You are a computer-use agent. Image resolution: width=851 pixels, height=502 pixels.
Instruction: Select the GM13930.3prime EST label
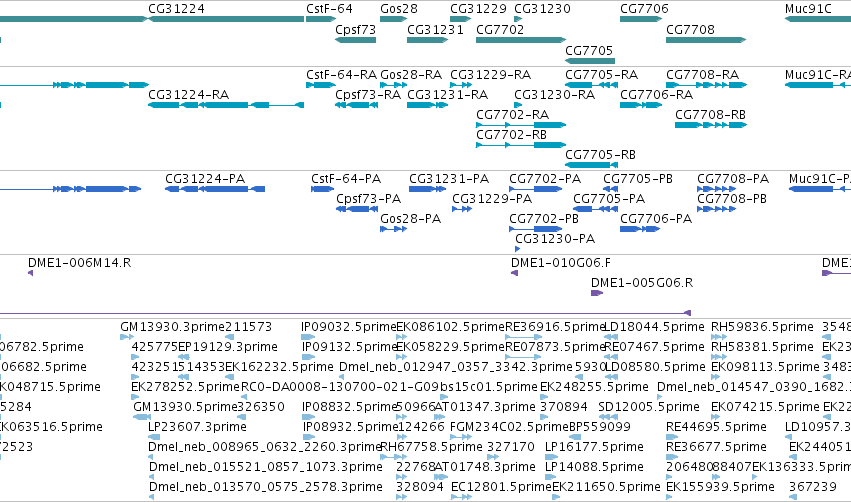pos(173,327)
